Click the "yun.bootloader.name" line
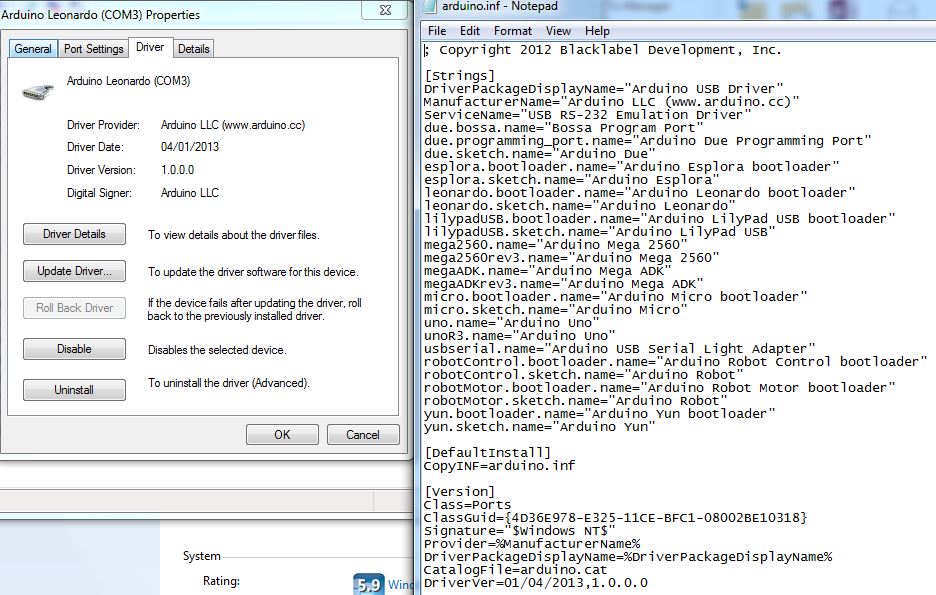Screen dimensions: 936x595 (599, 414)
